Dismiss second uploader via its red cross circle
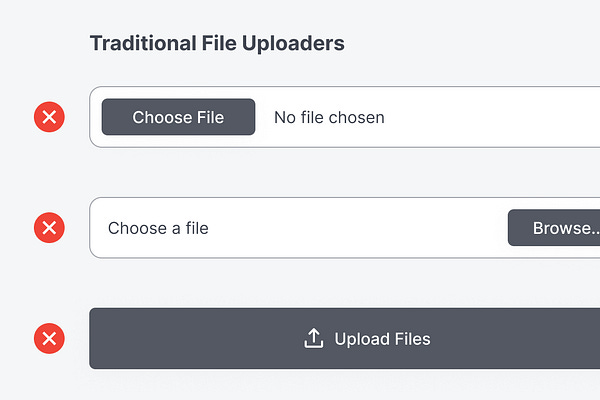This screenshot has width=600, height=400. 49,227
